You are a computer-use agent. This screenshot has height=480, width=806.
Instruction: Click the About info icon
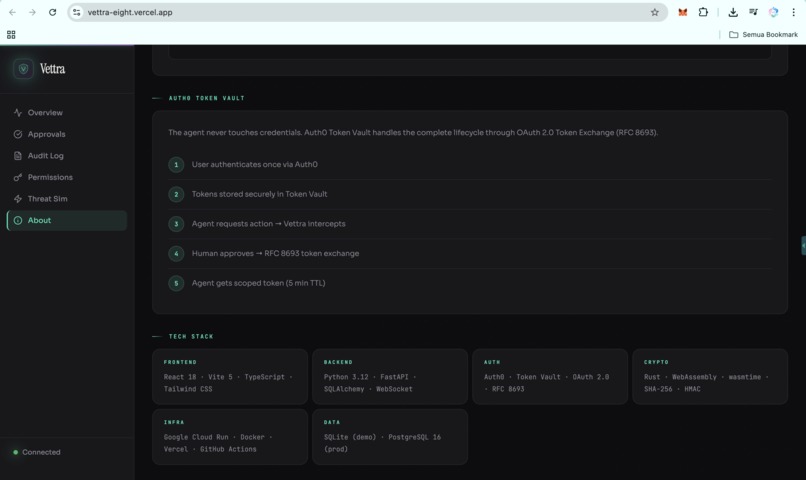coord(18,220)
